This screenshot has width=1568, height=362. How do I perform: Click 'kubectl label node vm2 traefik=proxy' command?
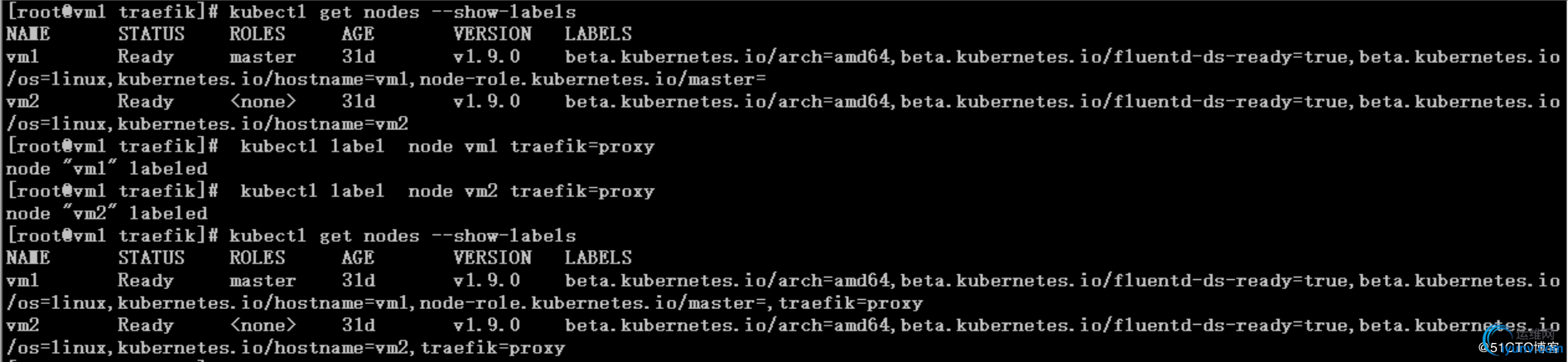(x=447, y=191)
